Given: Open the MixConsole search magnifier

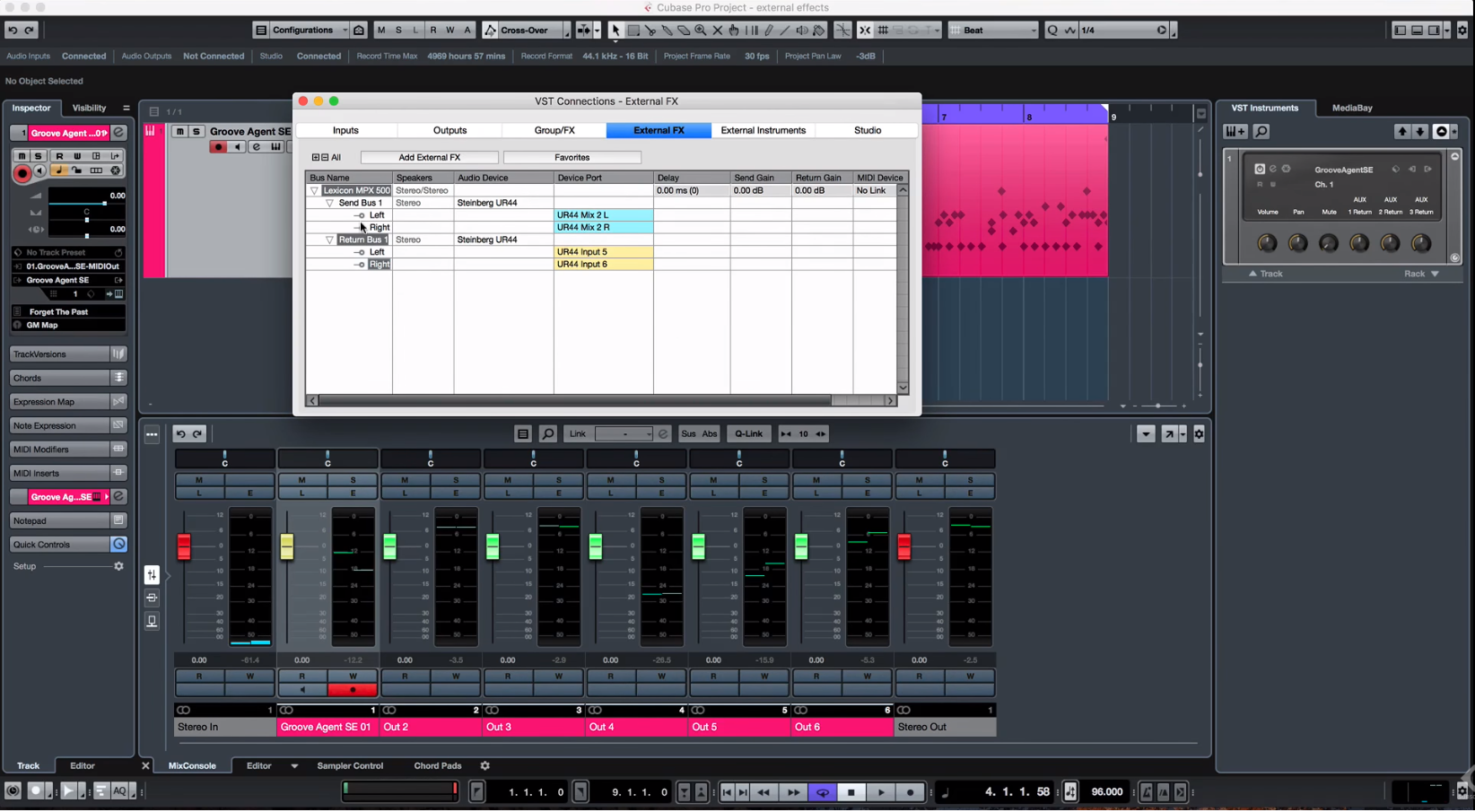Looking at the screenshot, I should [548, 434].
